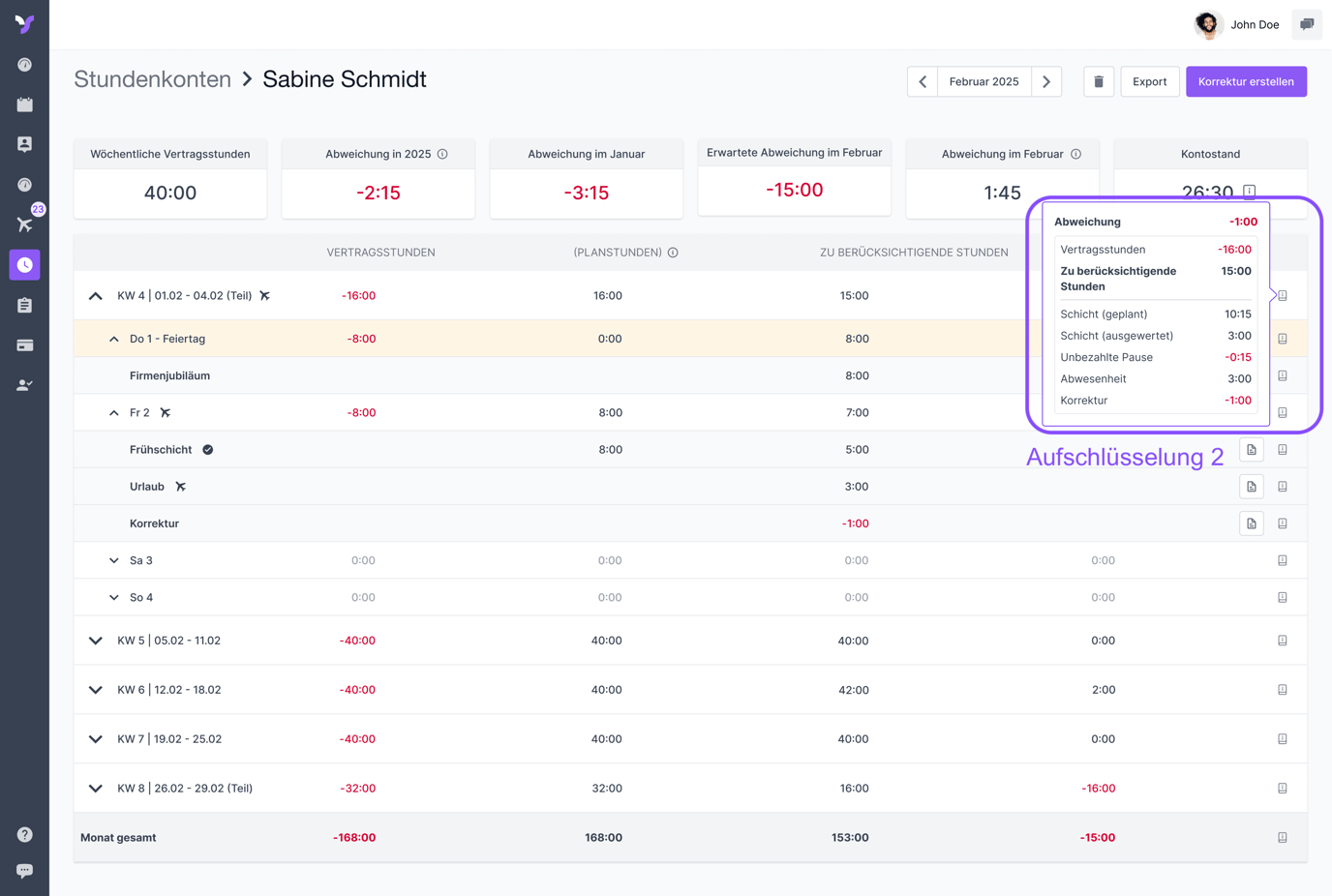Image resolution: width=1332 pixels, height=896 pixels.
Task: Open the clipboard icon in the sidebar
Action: coord(25,306)
